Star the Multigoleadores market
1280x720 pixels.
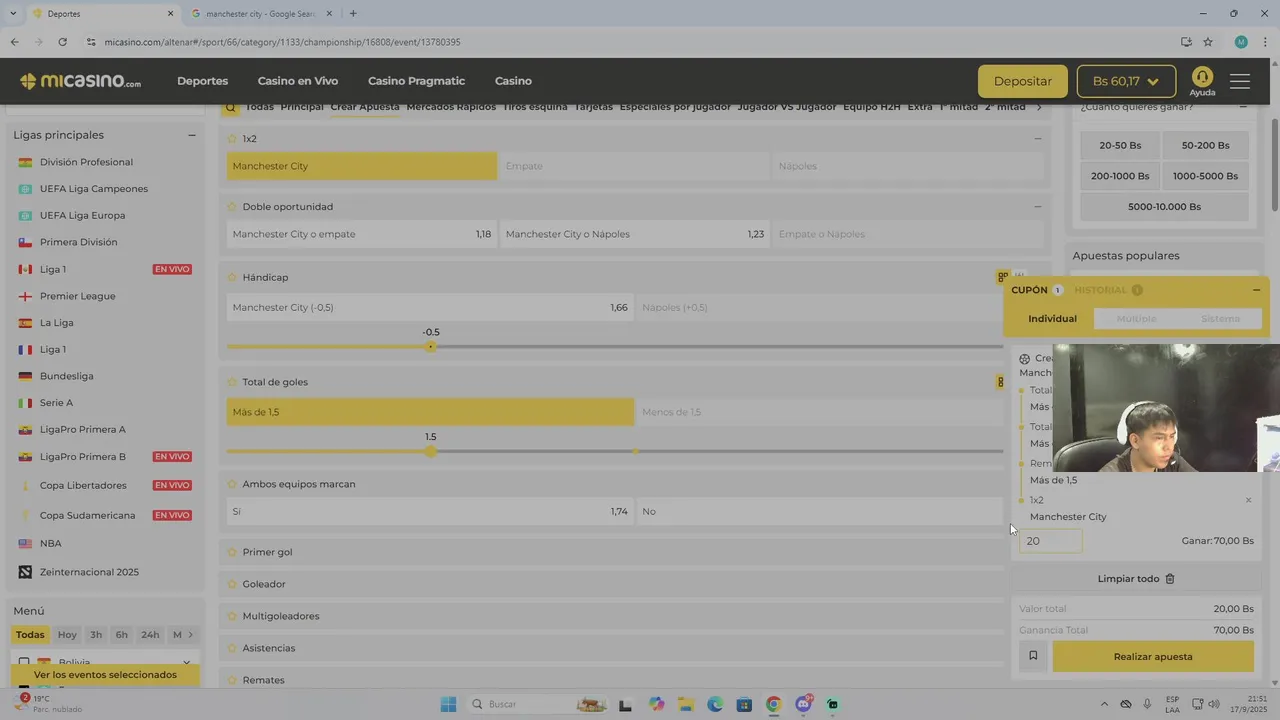tap(232, 616)
